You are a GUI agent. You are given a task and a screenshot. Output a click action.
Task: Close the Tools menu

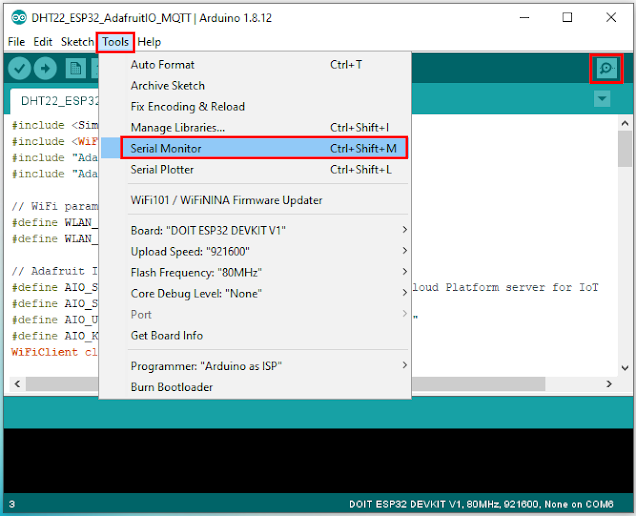tap(115, 42)
